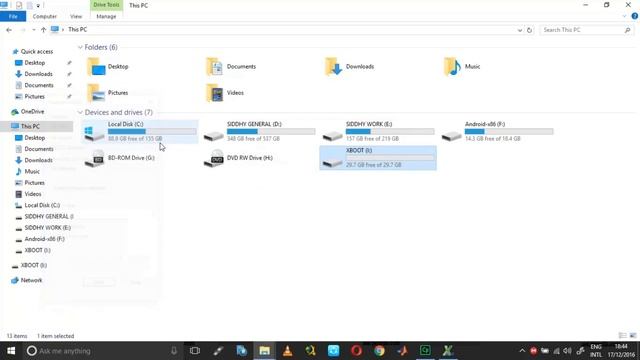This screenshot has width=640, height=360.
Task: Go up one level with the up arrow
Action: click(x=43, y=30)
